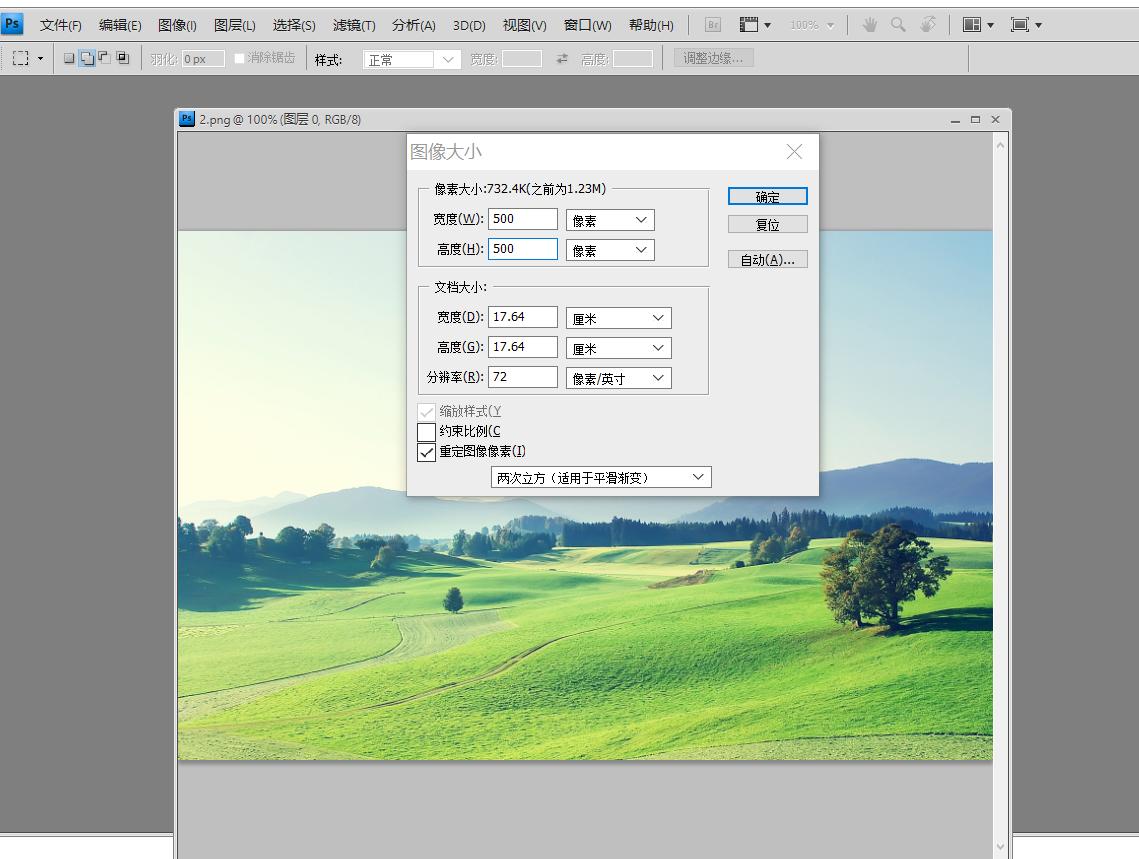Open the 样式 正常 dropdown in options bar

click(412, 60)
